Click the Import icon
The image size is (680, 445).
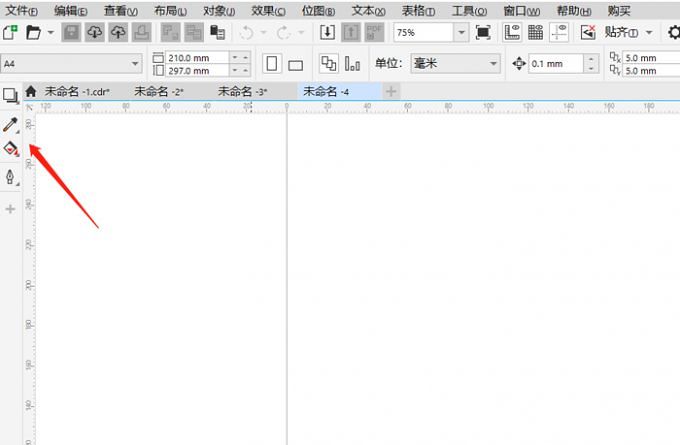(x=327, y=33)
